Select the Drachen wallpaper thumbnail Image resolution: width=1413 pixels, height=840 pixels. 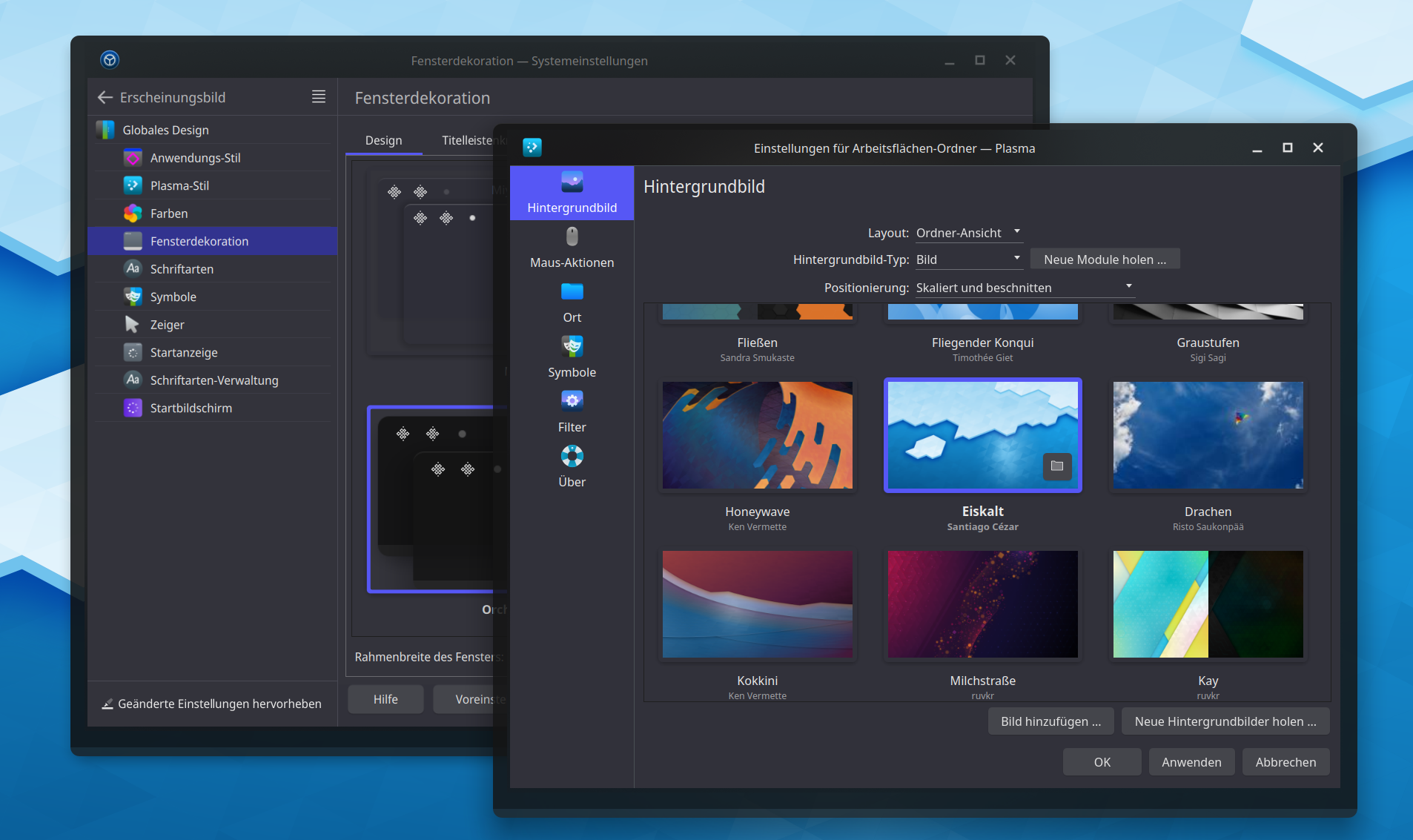(1207, 435)
